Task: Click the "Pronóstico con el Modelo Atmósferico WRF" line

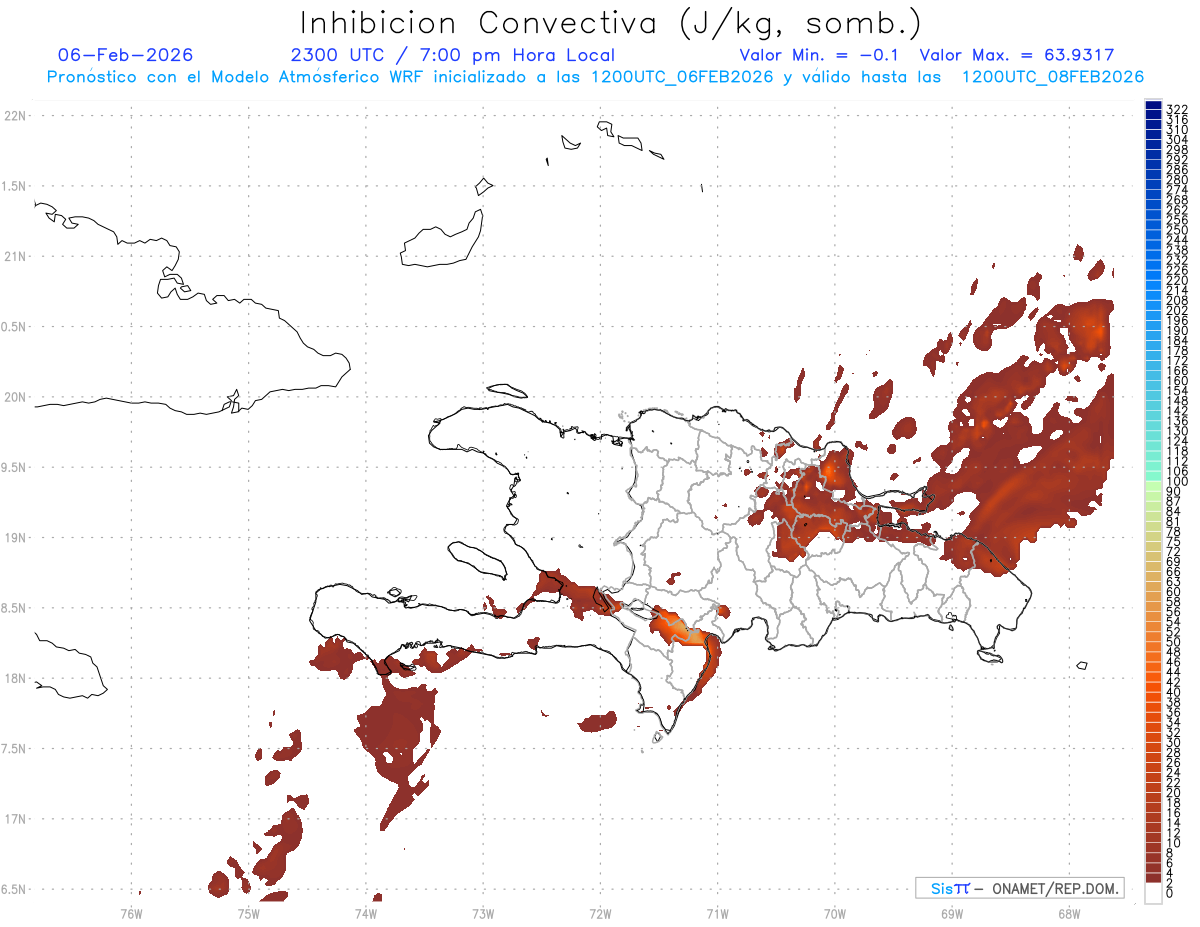Action: pos(595,77)
